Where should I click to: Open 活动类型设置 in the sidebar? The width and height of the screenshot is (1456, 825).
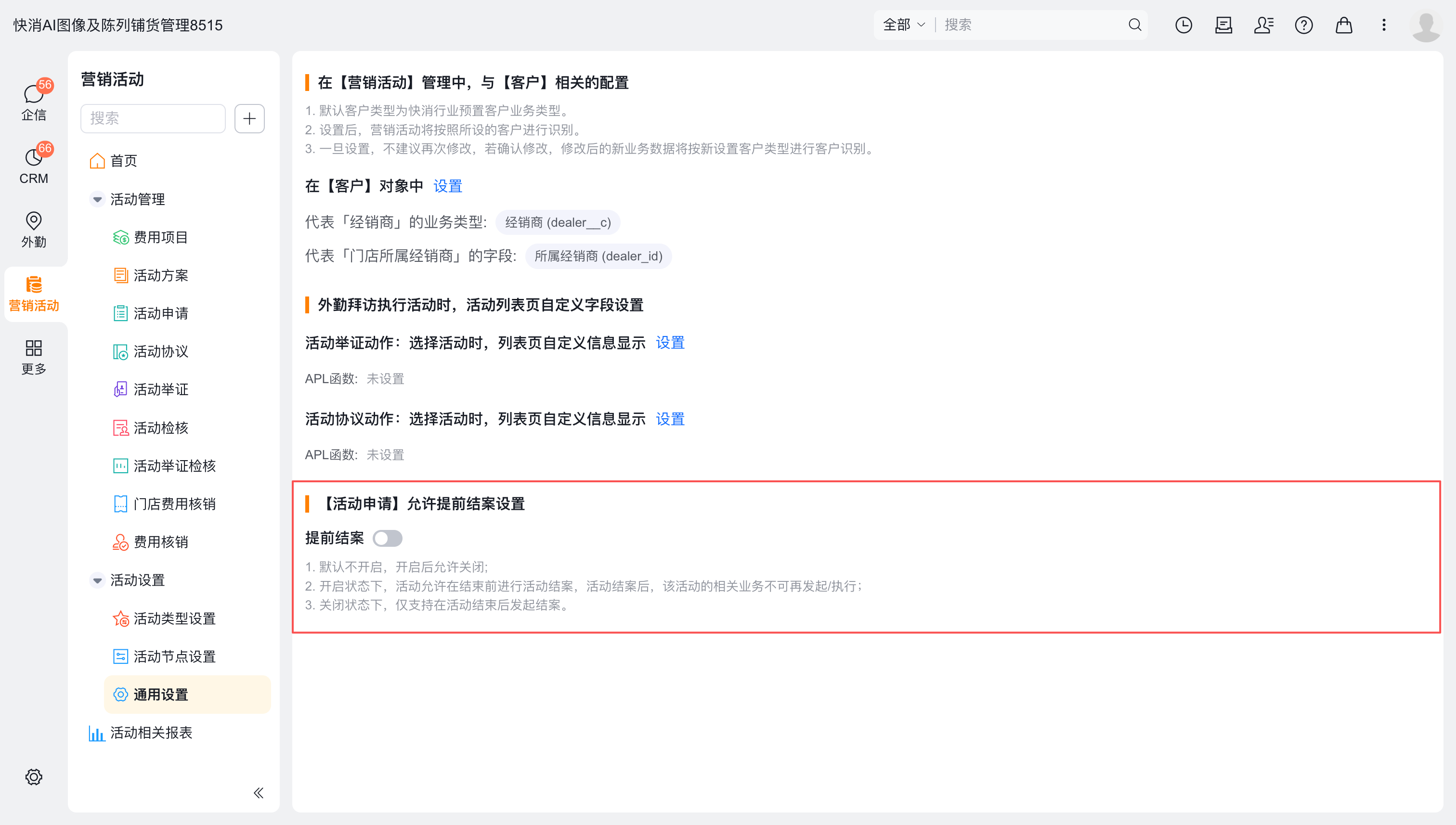tap(164, 618)
